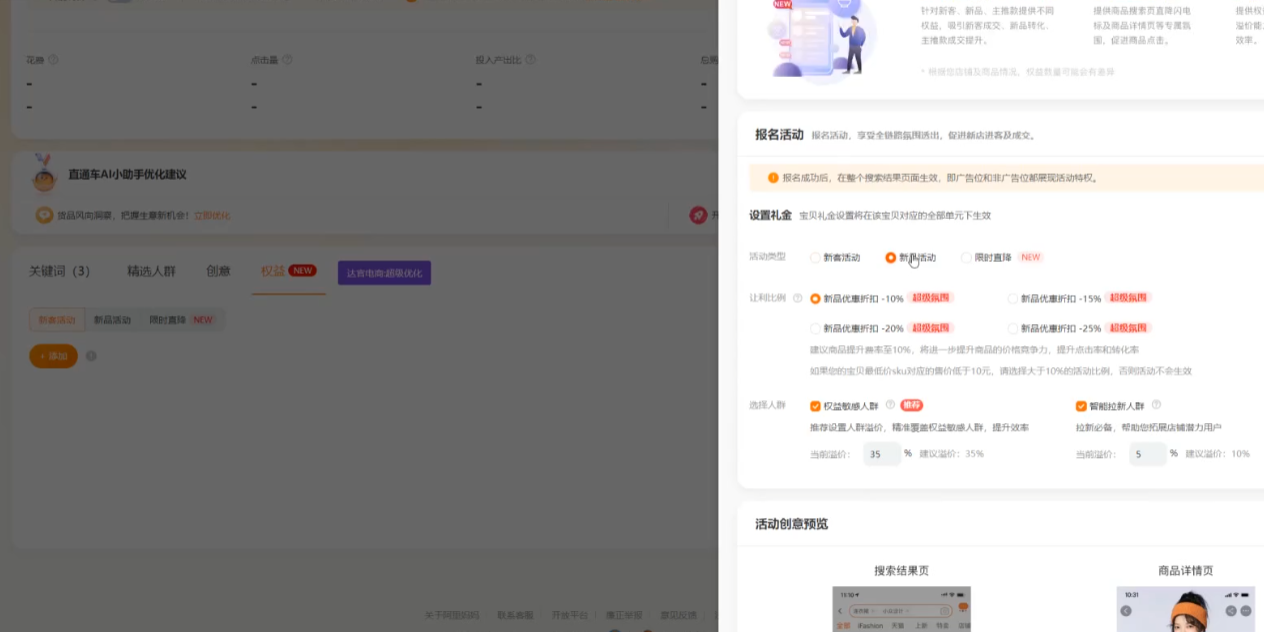The image size is (1264, 632).
Task: Click the 立即优化 link
Action: click(x=211, y=215)
